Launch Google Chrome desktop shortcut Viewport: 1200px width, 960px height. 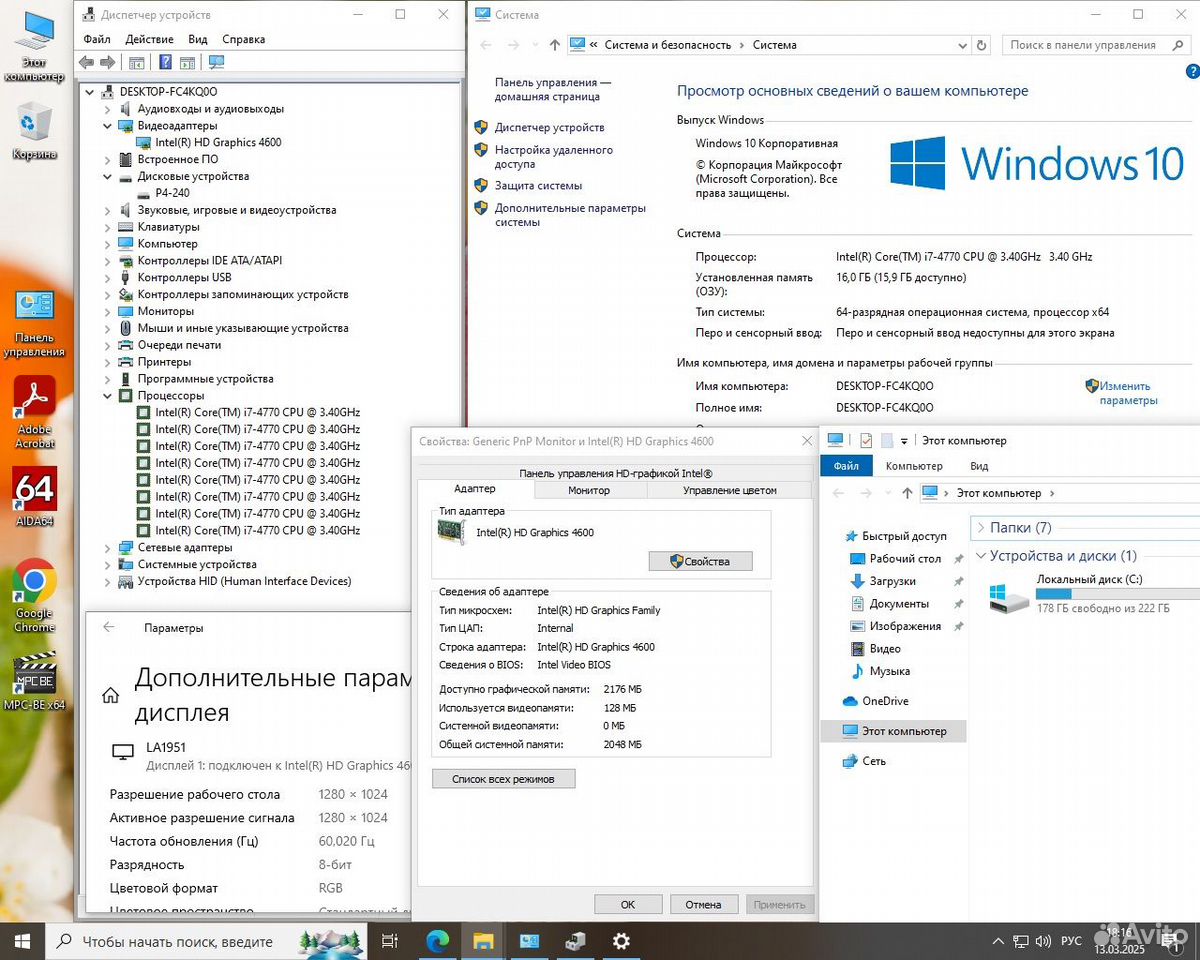pyautogui.click(x=34, y=595)
